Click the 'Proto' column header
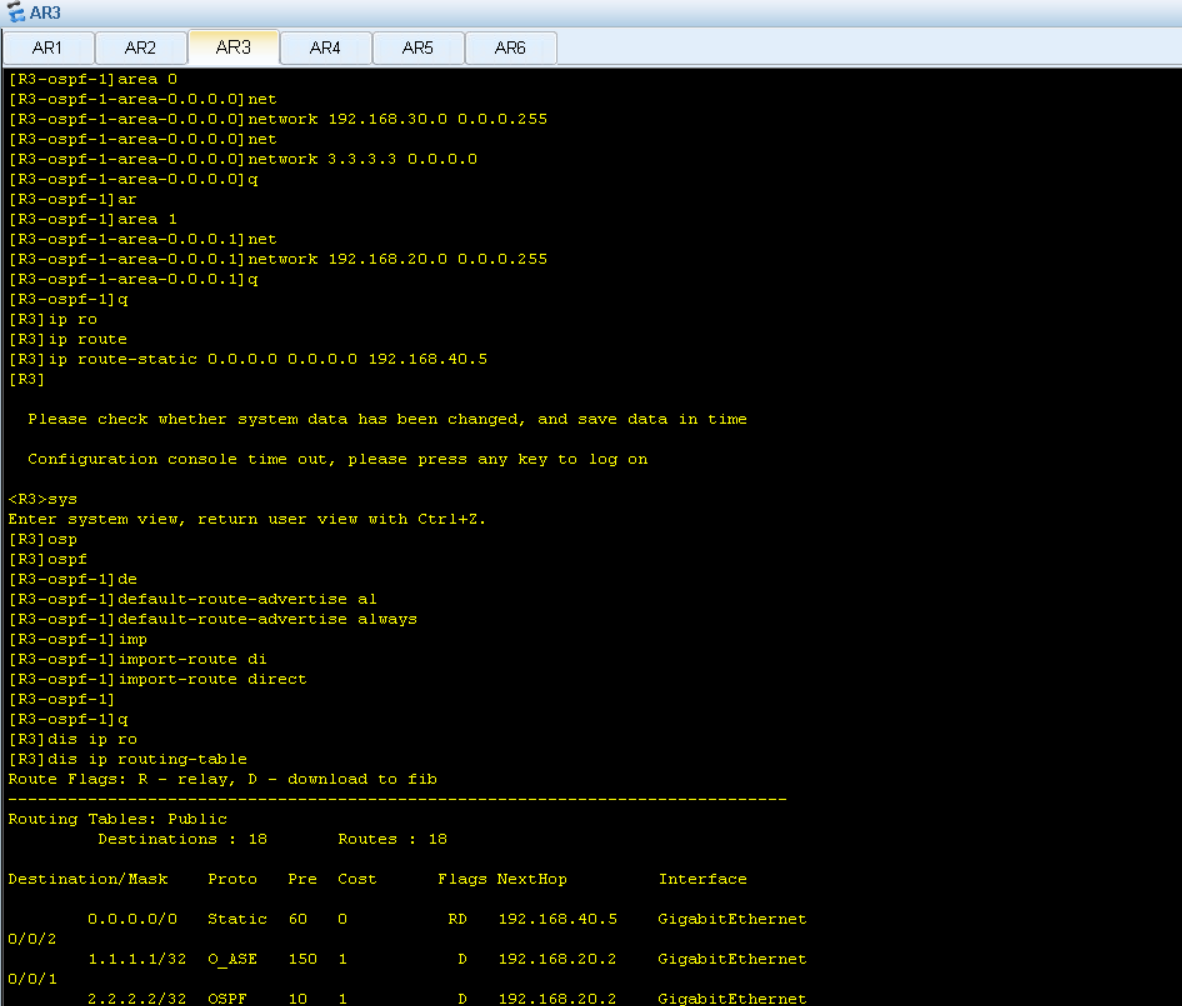 coord(232,879)
